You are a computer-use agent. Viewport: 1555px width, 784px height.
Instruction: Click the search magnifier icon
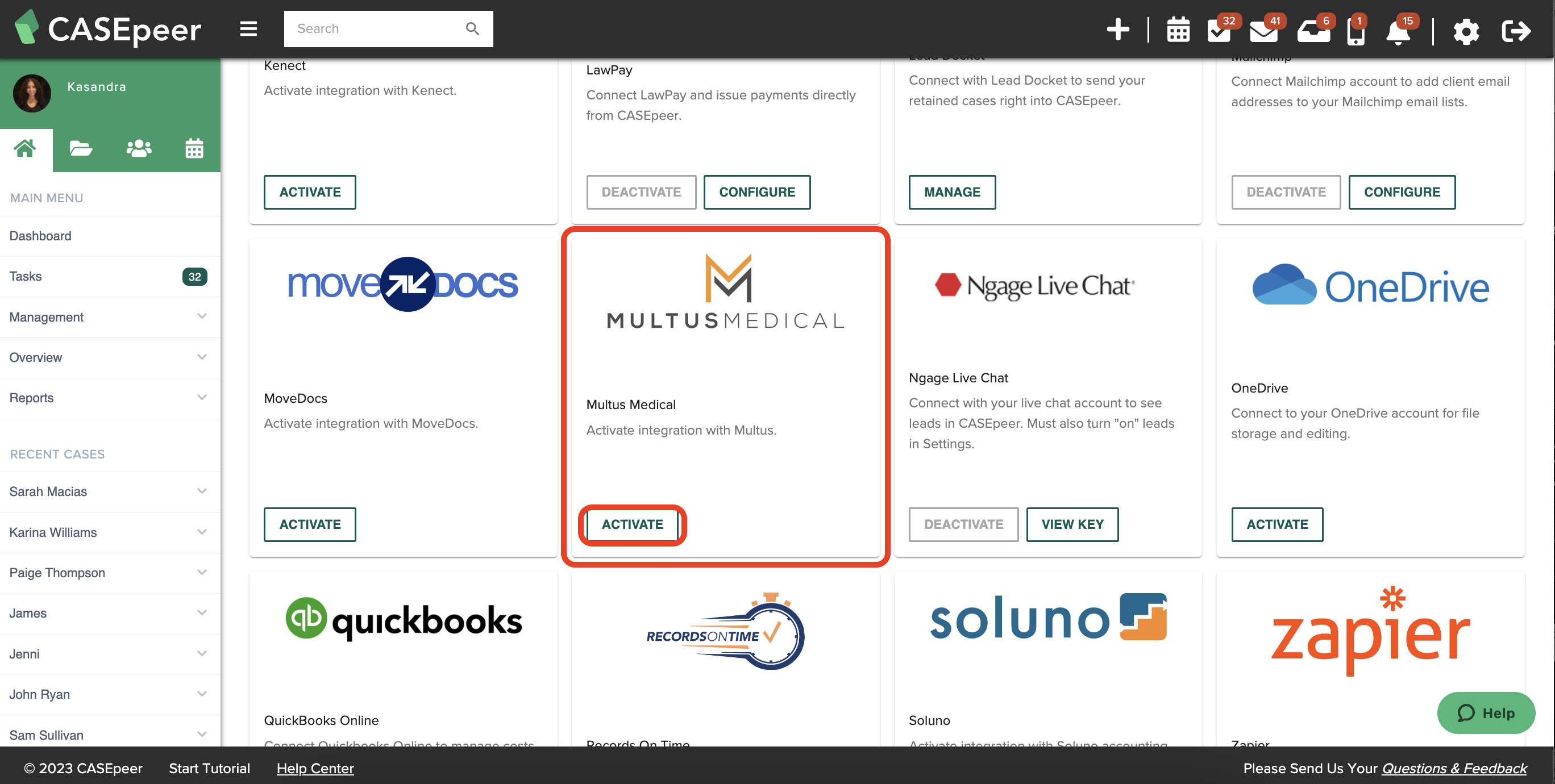coord(472,29)
